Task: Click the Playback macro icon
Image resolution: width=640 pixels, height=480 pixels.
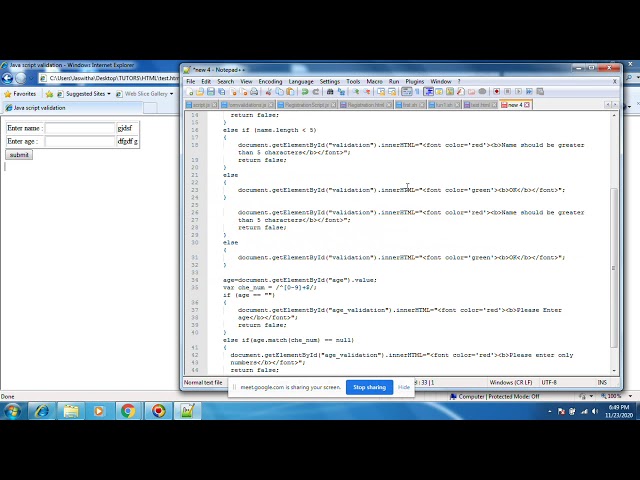Action: tap(518, 91)
